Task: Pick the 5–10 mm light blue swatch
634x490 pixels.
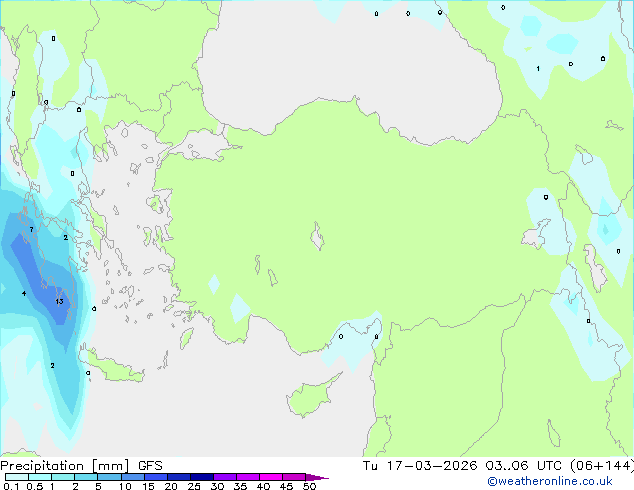Action: pos(109,477)
